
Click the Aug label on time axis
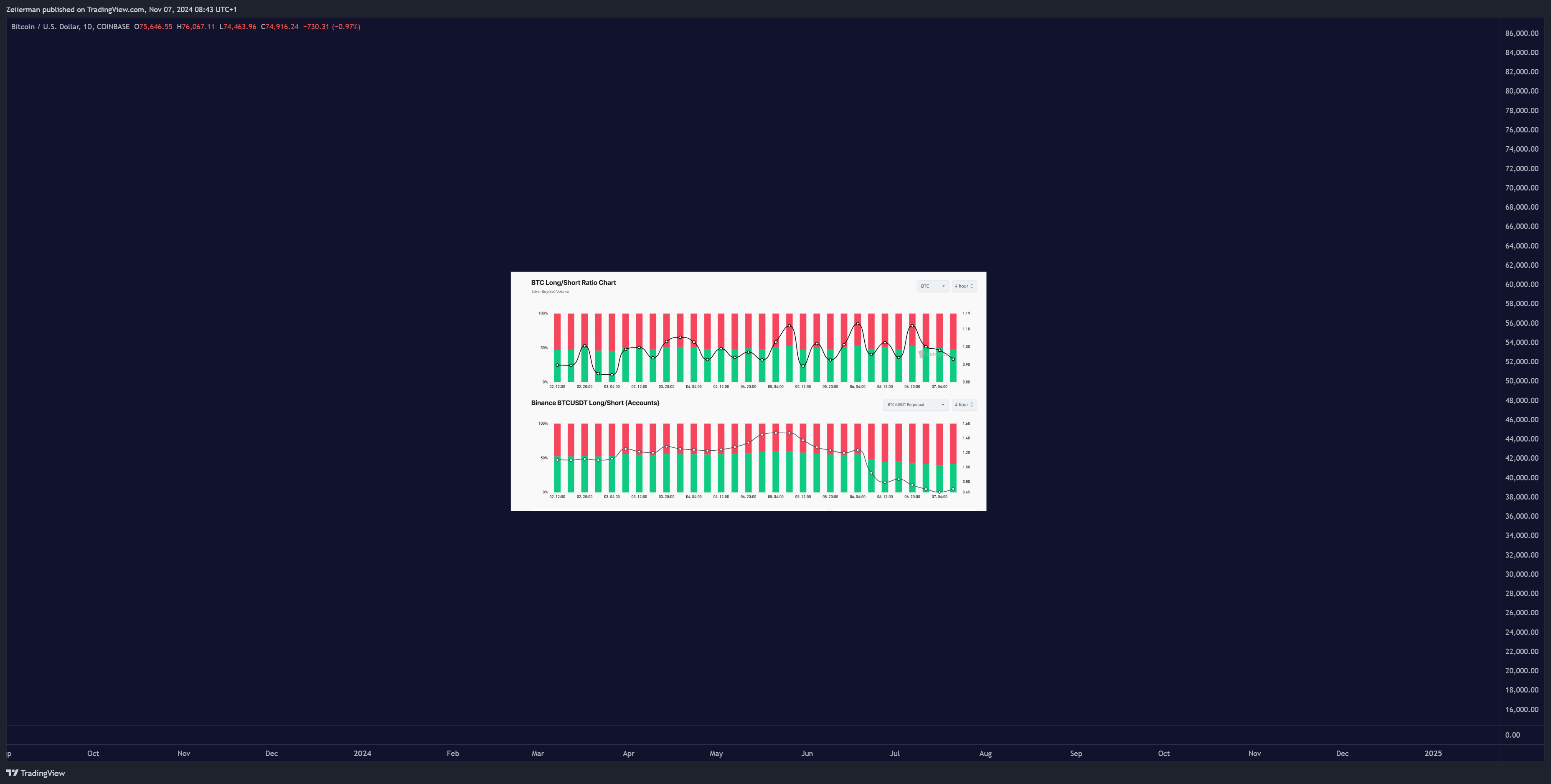click(985, 753)
